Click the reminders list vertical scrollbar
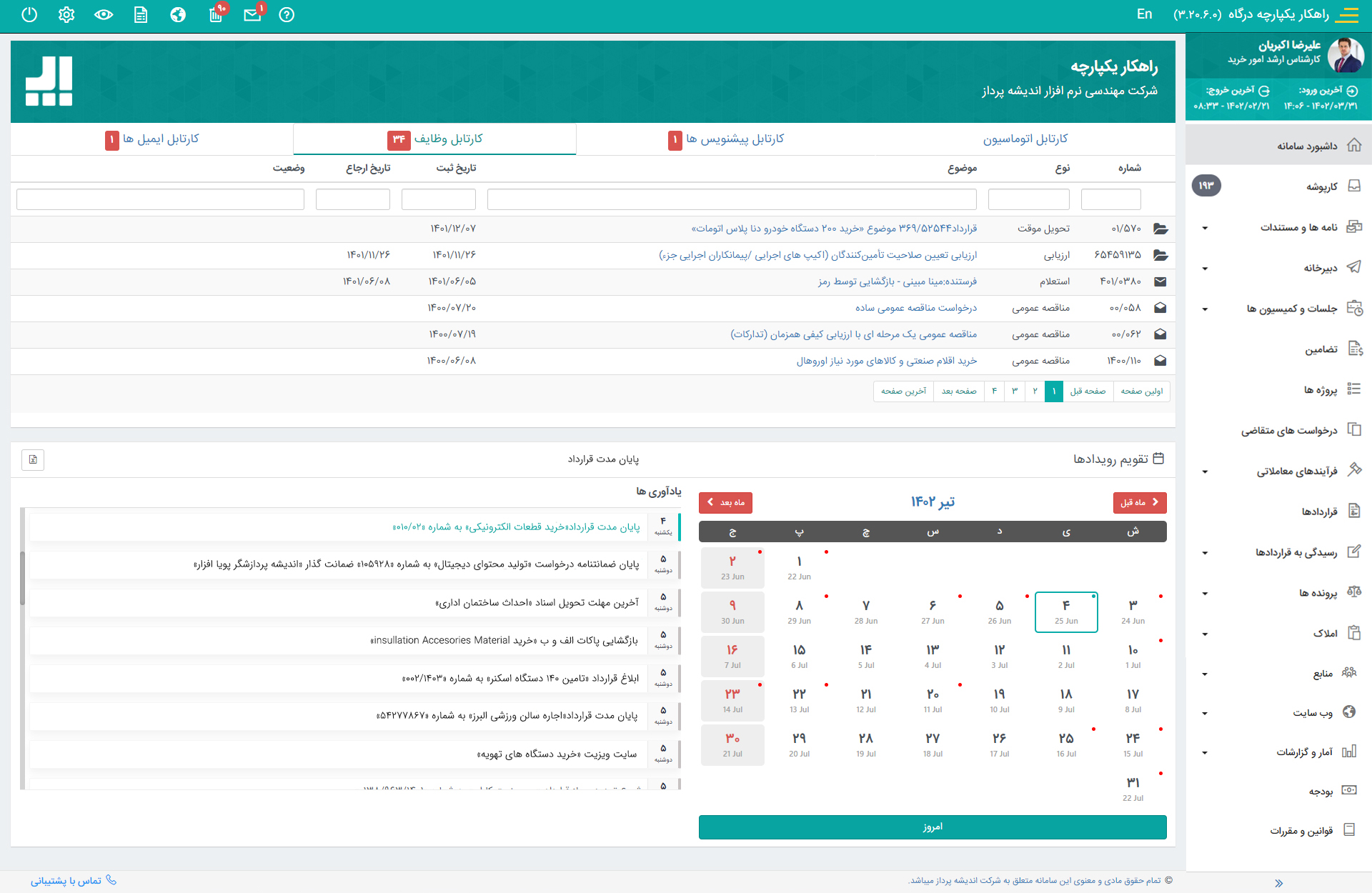The image size is (1372, 893). pyautogui.click(x=23, y=579)
